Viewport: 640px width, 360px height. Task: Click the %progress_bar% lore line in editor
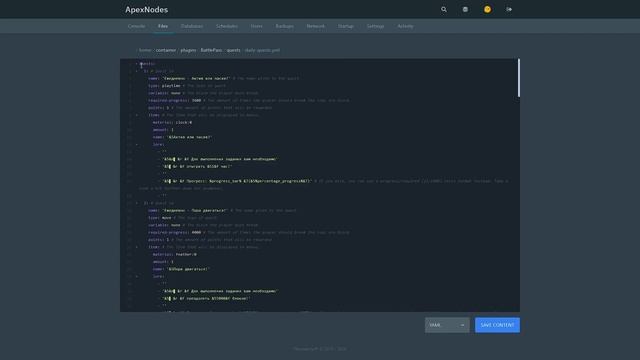(237, 181)
